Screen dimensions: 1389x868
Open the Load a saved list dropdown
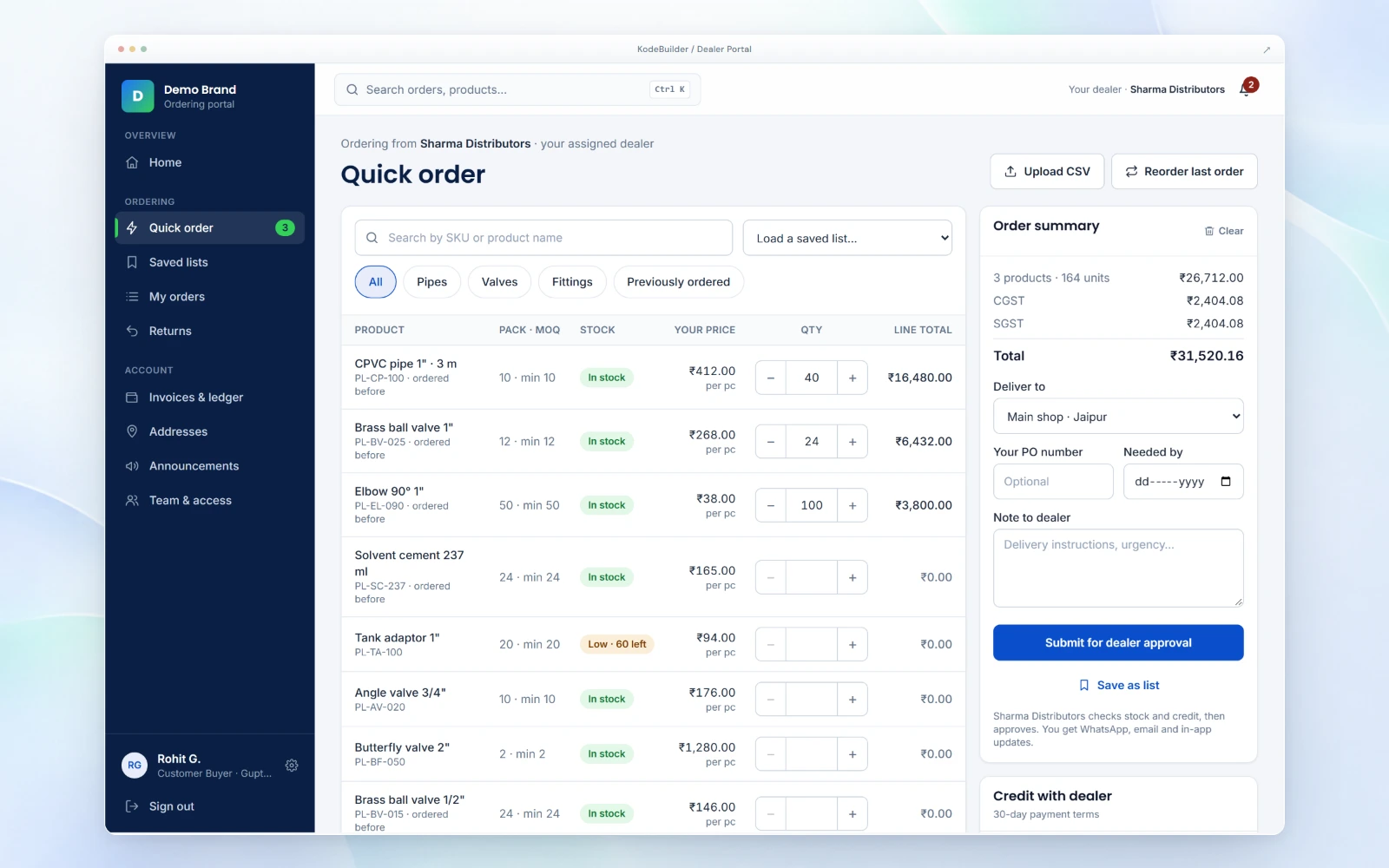(847, 238)
